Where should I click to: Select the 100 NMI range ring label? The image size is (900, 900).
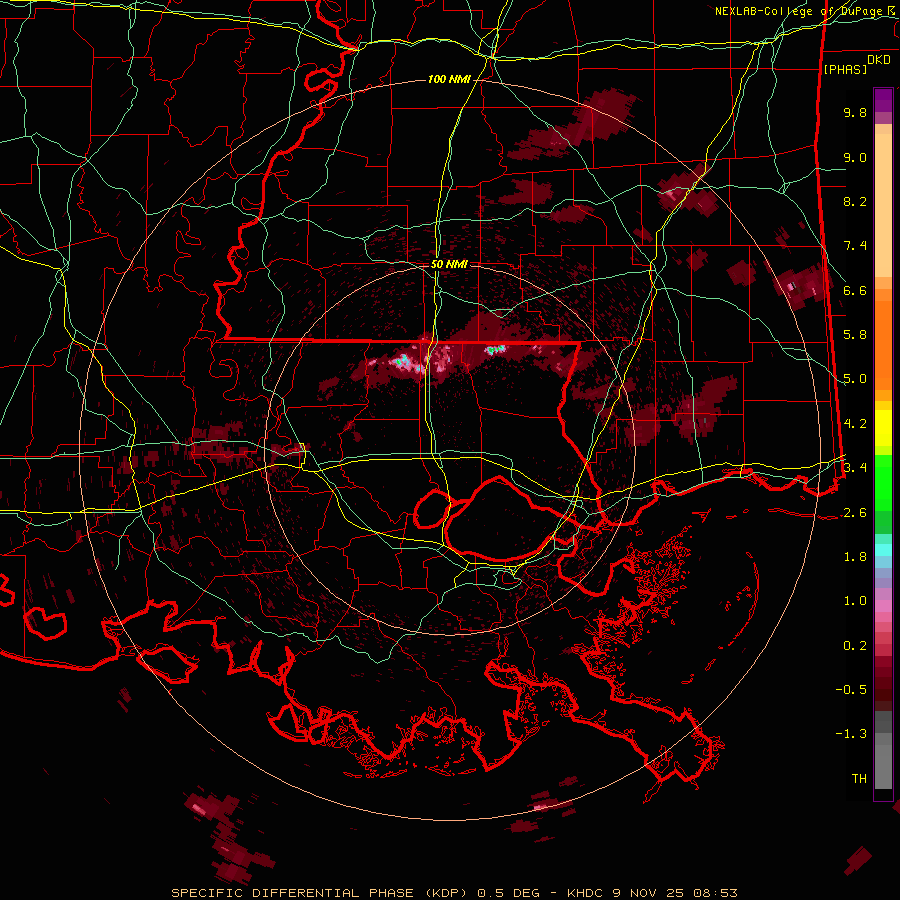449,79
